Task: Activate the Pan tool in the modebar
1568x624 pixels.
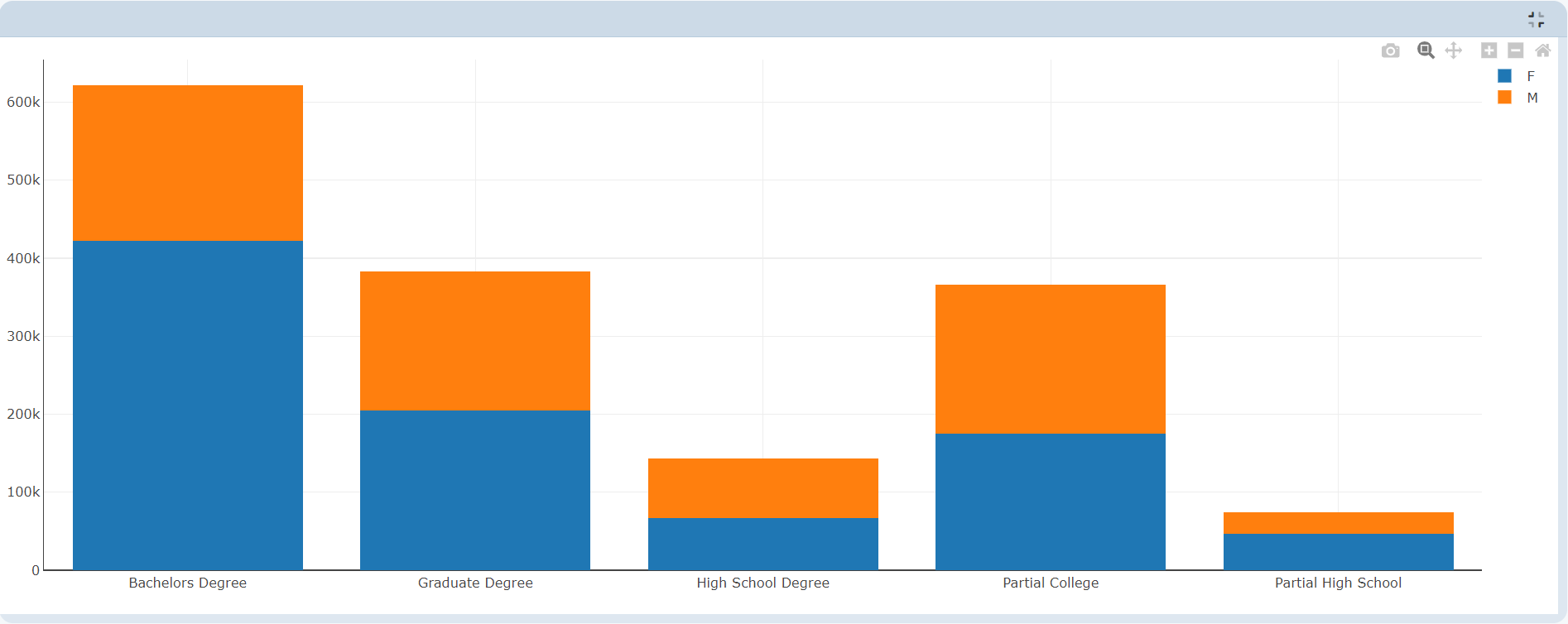Action: tap(1453, 50)
